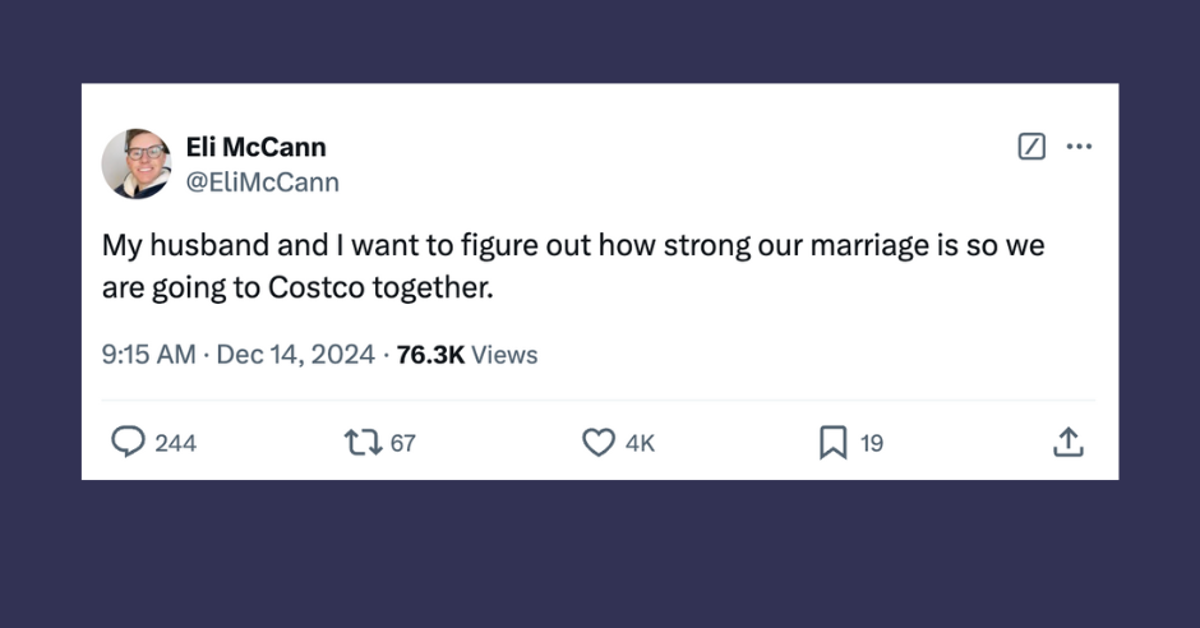Screen dimensions: 1200x628
Task: Click the Dec 14, 2024 date
Action: pyautogui.click(x=296, y=355)
